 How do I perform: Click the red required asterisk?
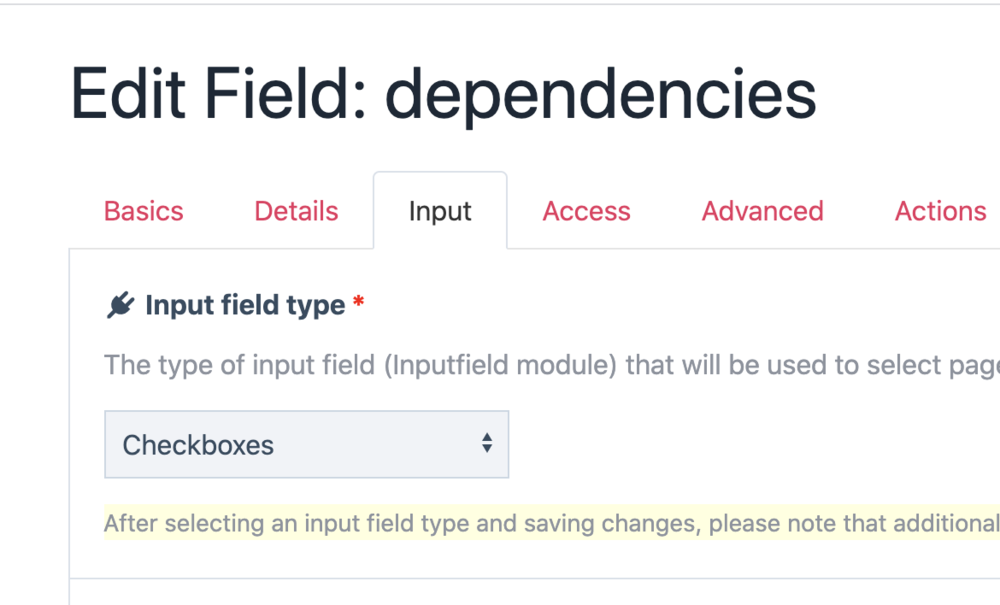pos(359,304)
